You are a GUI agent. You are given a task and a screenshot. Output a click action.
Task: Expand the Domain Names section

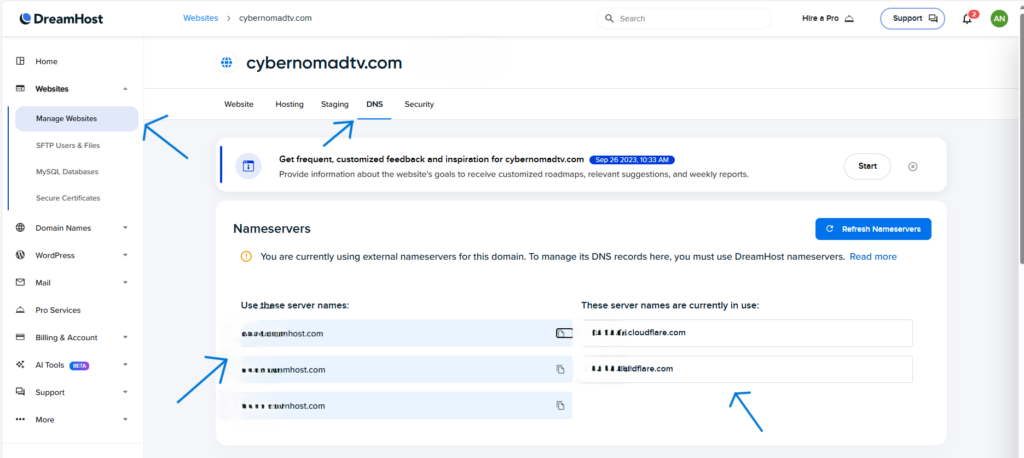[125, 228]
